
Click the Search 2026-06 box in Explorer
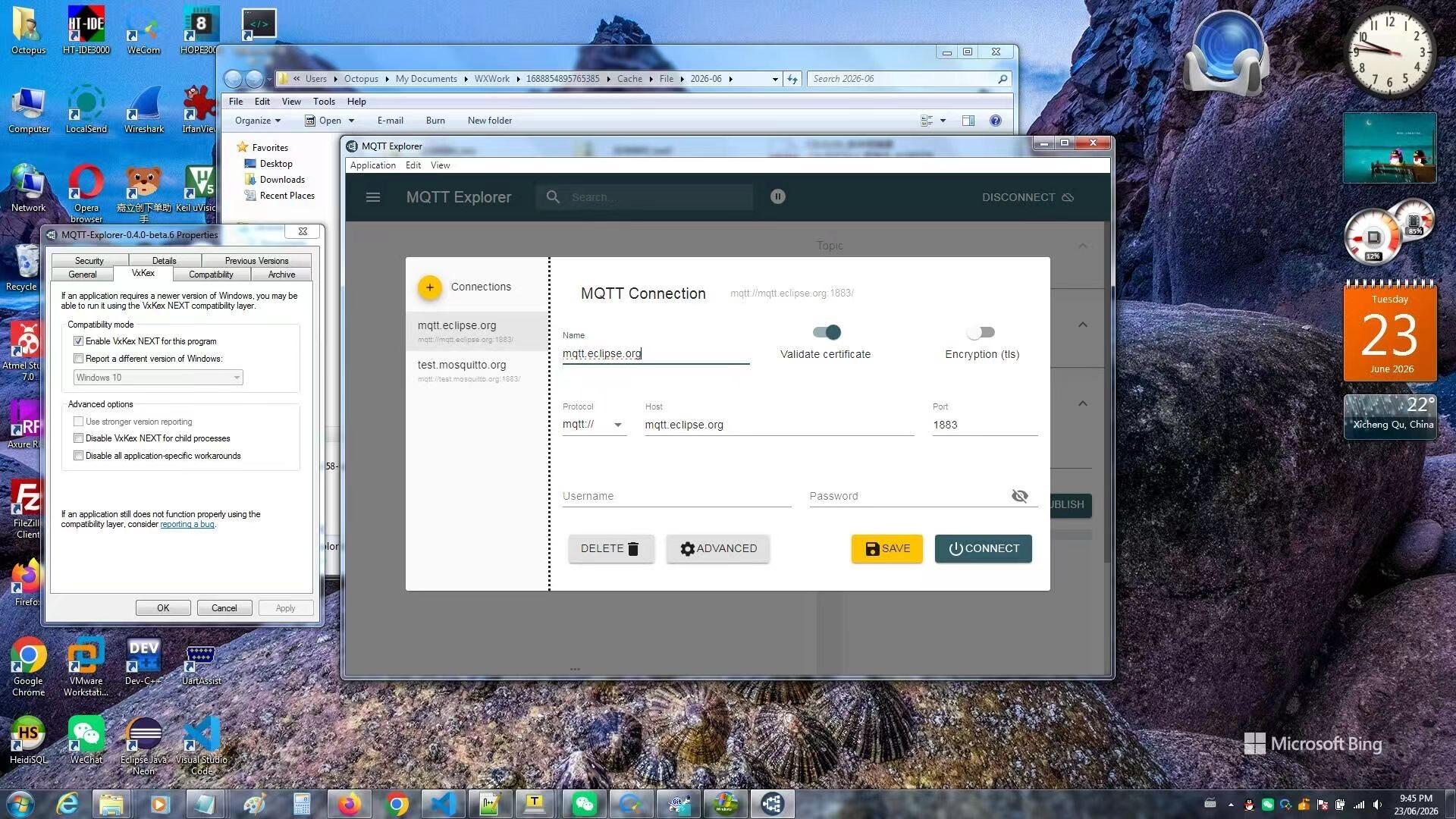910,79
